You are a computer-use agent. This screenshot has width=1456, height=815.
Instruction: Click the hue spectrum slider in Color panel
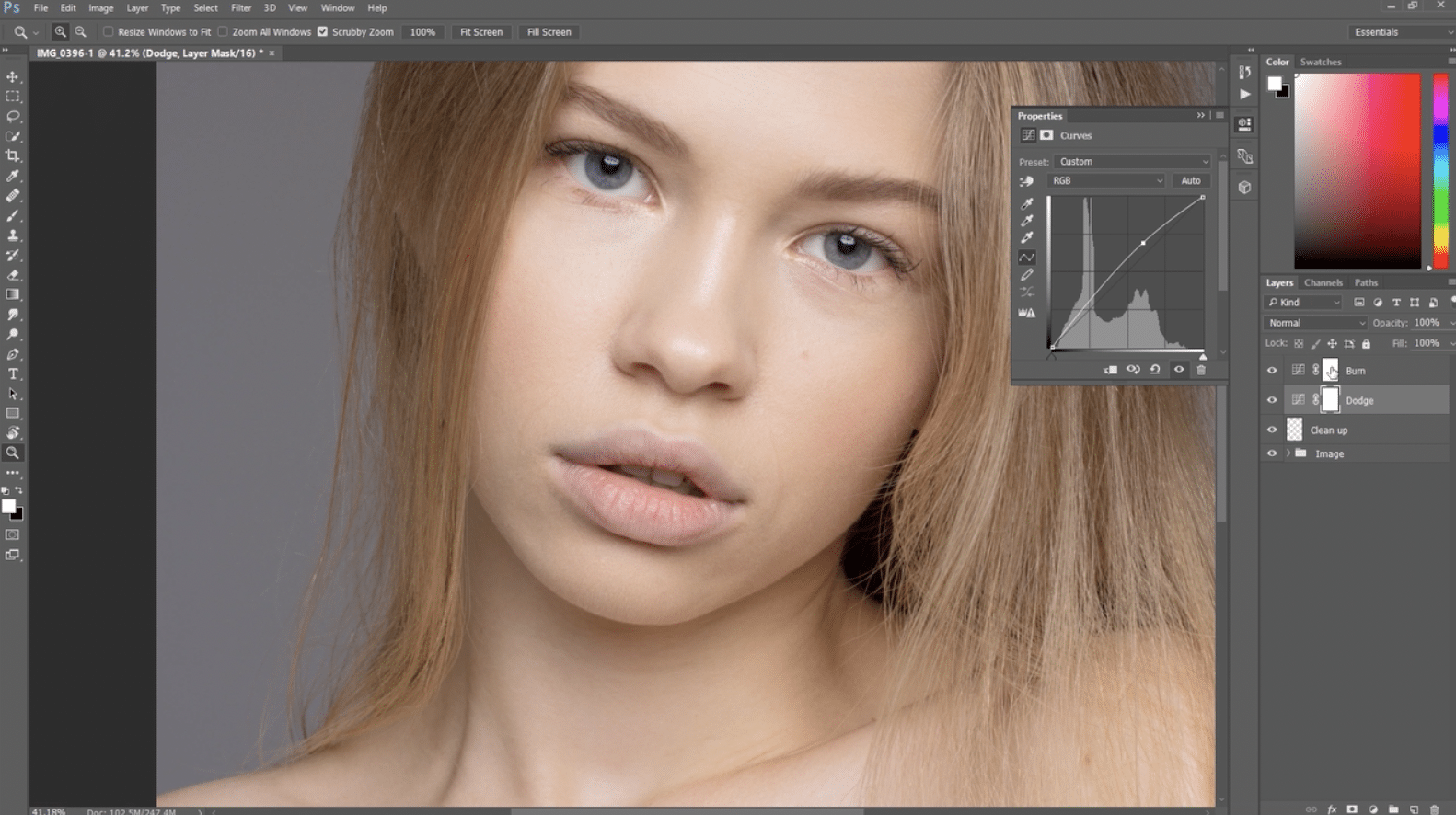(x=1440, y=171)
